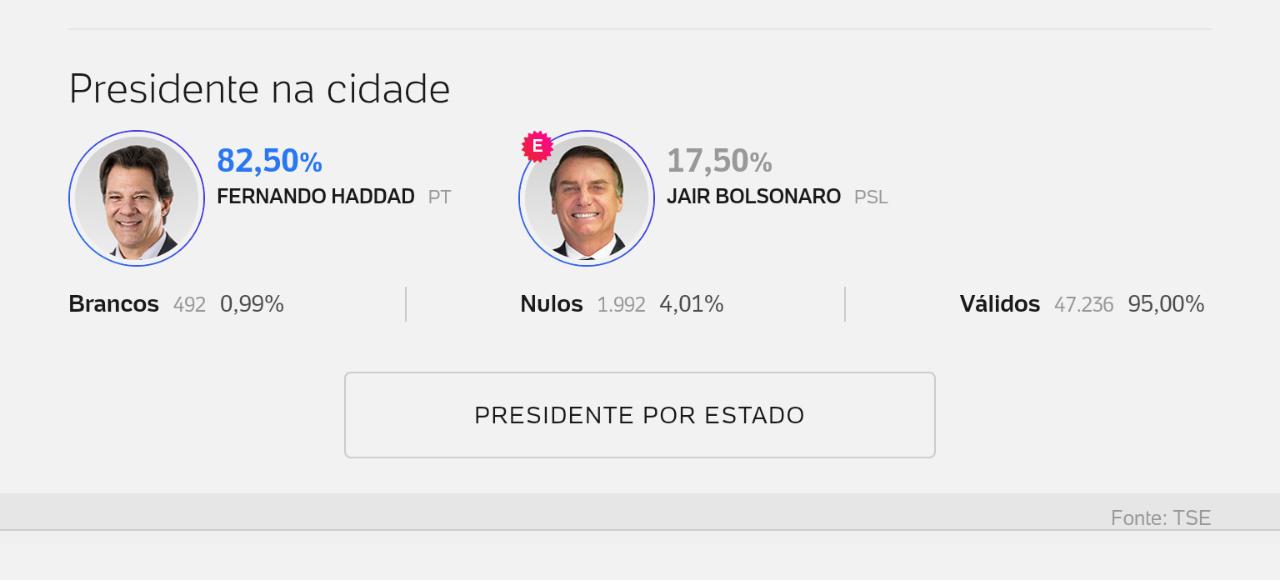
Task: Click the Válidos 95,00% percentage
Action: click(1166, 304)
